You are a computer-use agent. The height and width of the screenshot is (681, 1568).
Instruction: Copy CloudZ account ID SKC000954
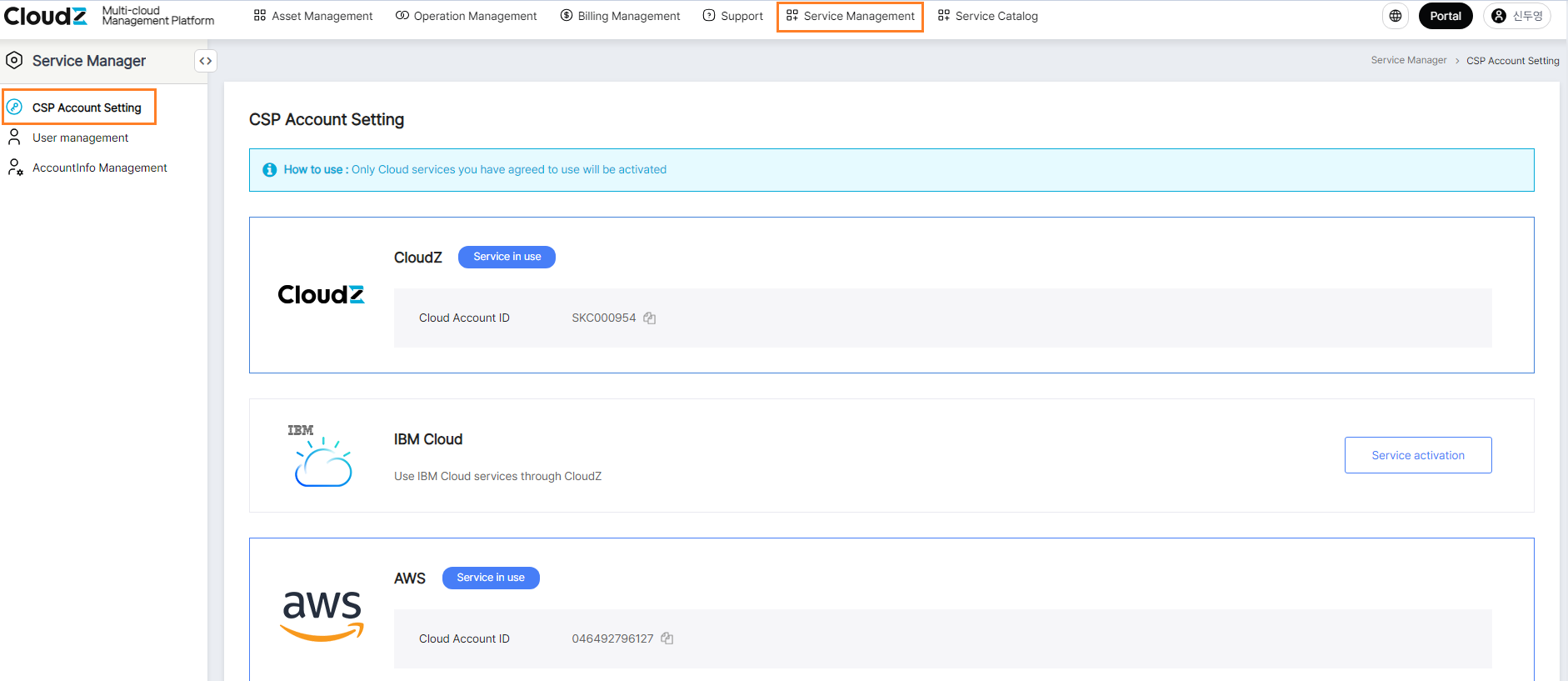650,318
